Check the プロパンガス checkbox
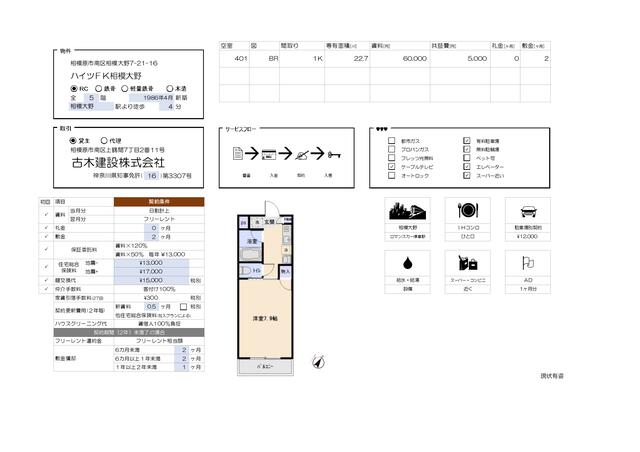This screenshot has width=640, height=452. [x=391, y=149]
